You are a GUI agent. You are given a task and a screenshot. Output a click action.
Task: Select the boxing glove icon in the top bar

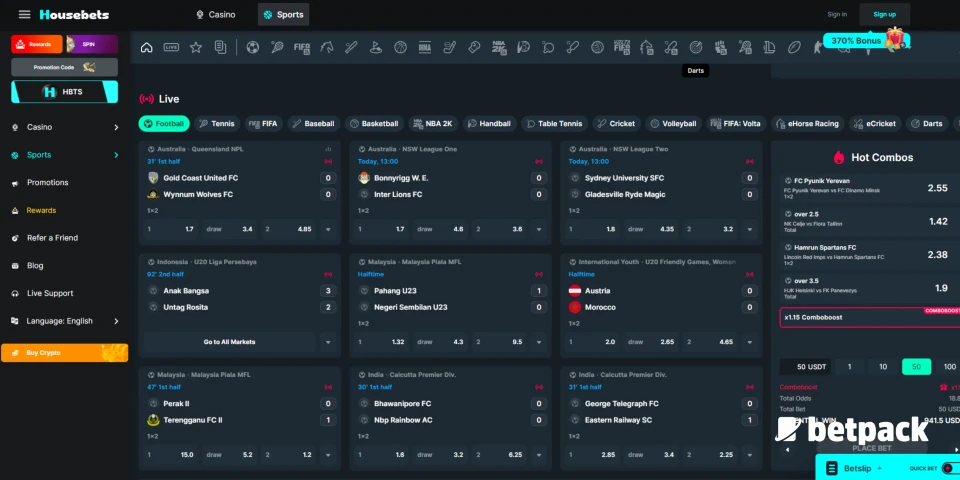point(474,47)
